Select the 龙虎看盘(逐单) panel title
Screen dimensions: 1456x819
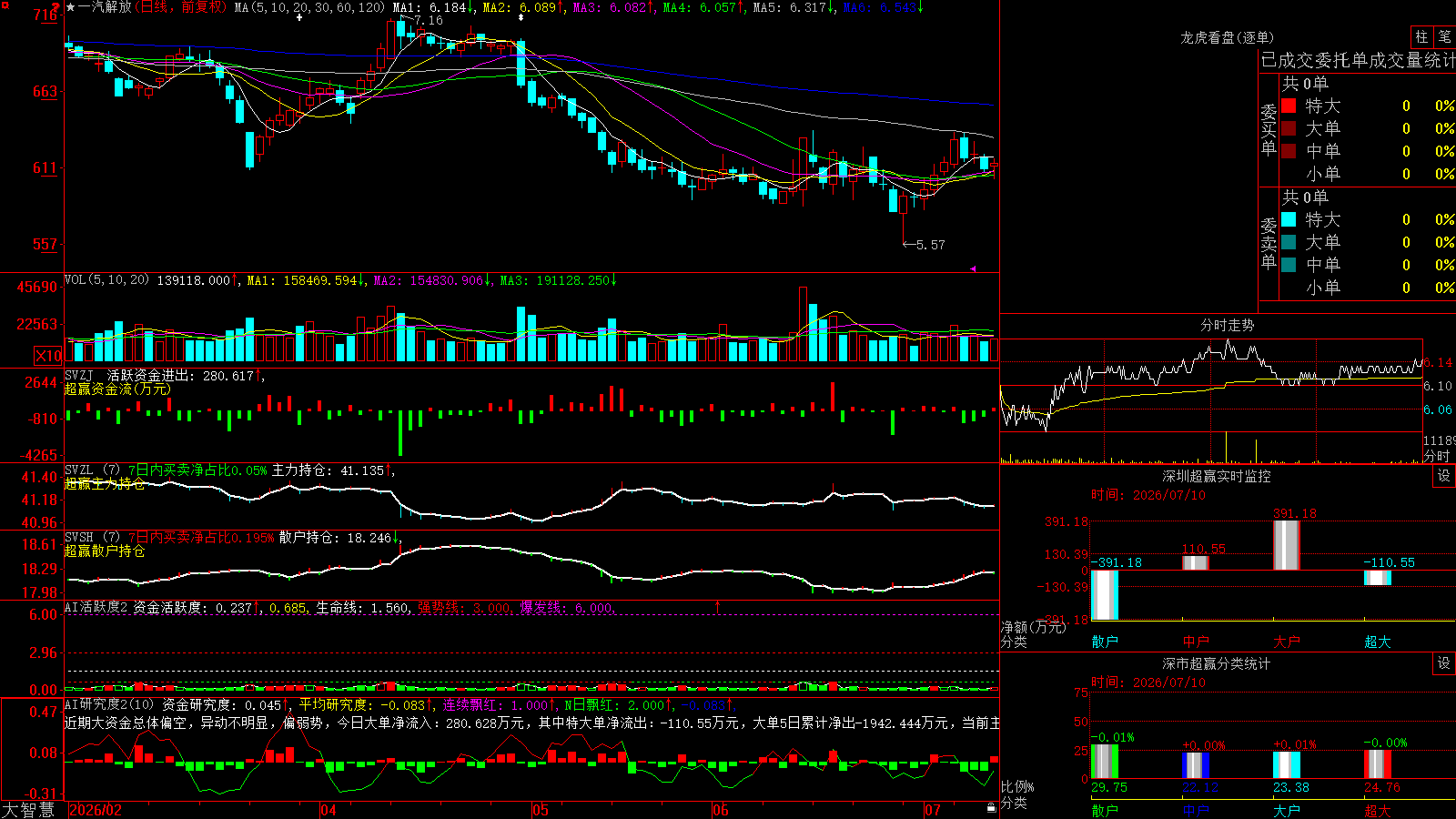pos(1227,37)
